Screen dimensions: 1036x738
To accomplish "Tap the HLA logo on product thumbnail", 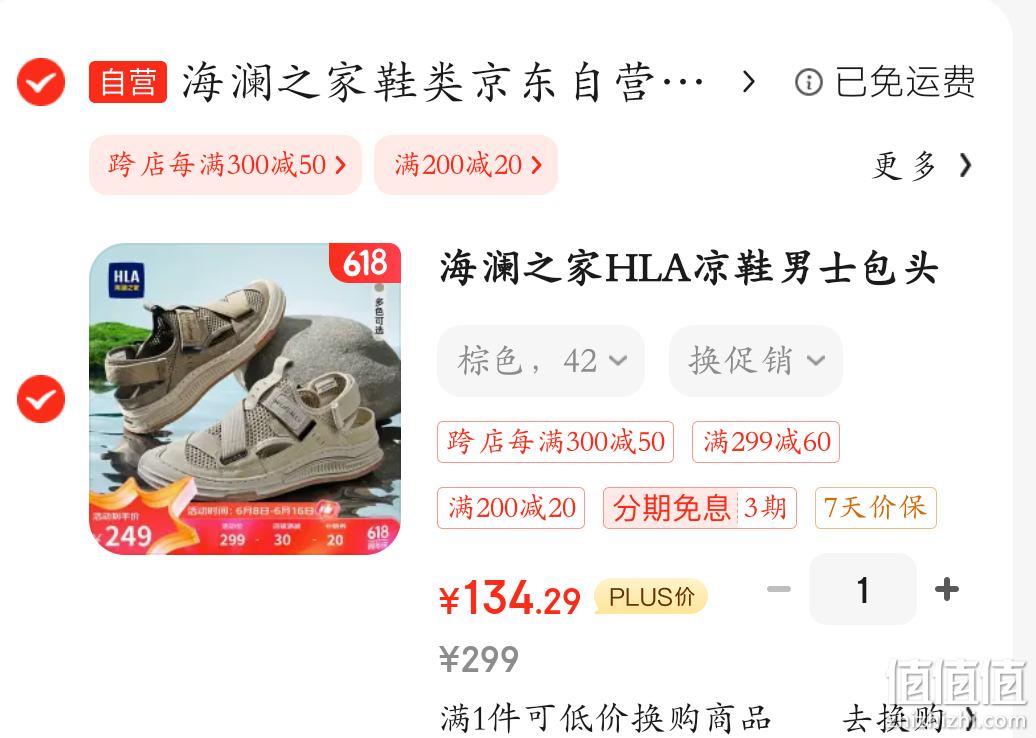I will (126, 278).
